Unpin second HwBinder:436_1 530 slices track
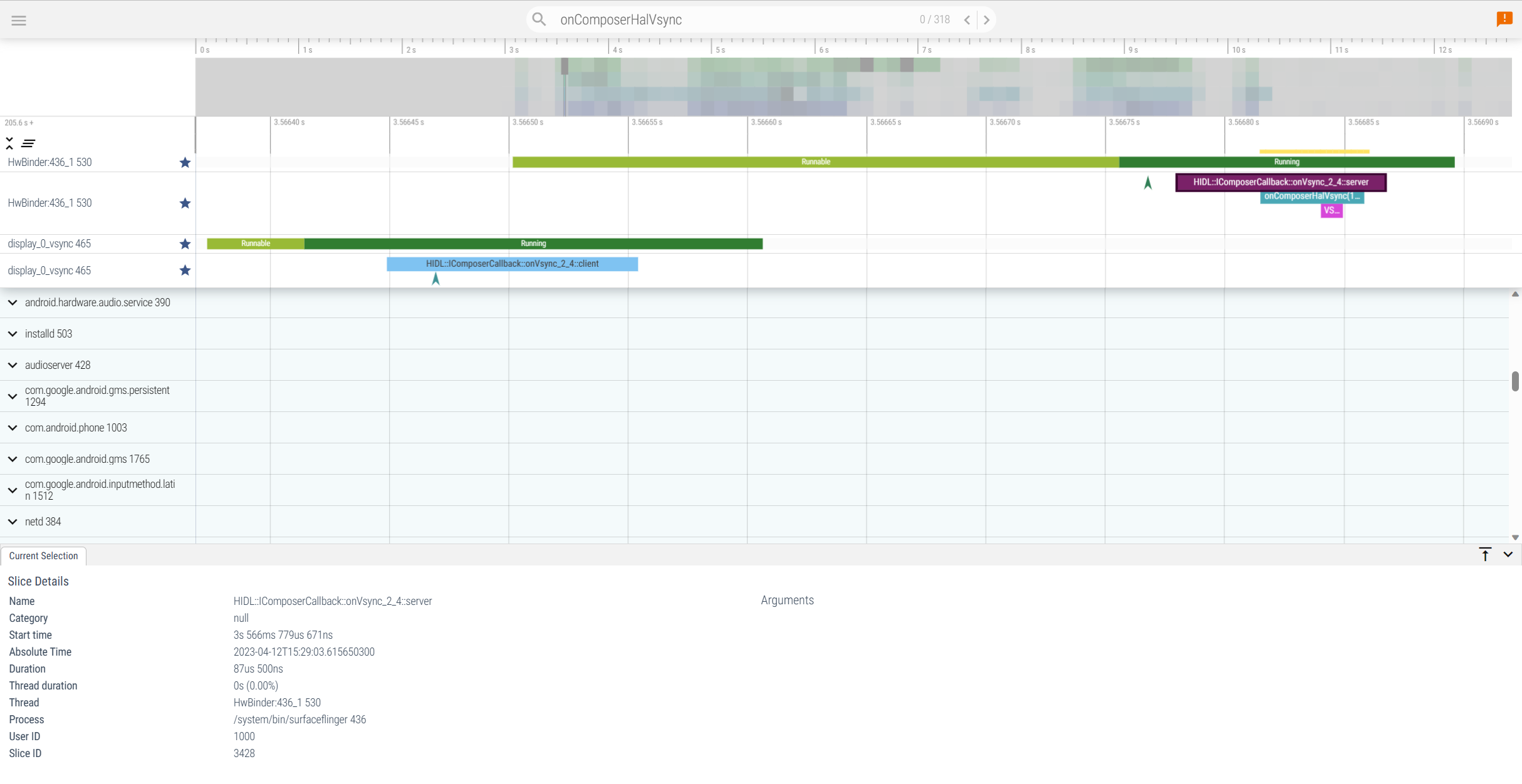This screenshot has width=1522, height=784. [x=185, y=203]
